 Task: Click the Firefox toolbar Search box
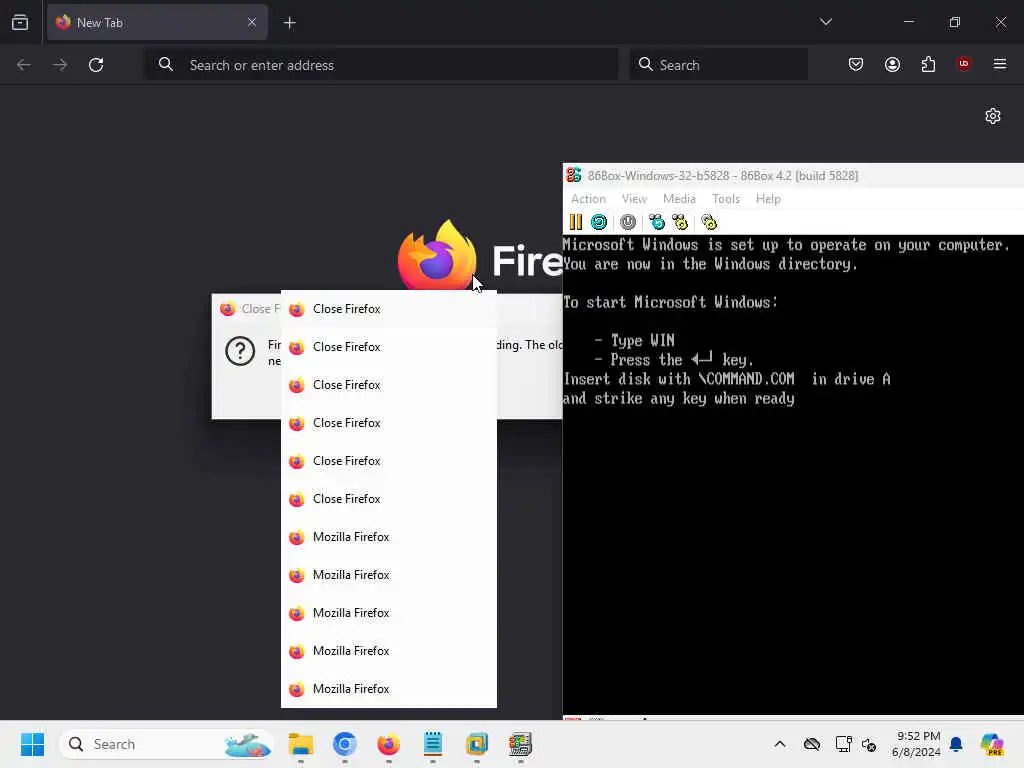pyautogui.click(x=718, y=65)
